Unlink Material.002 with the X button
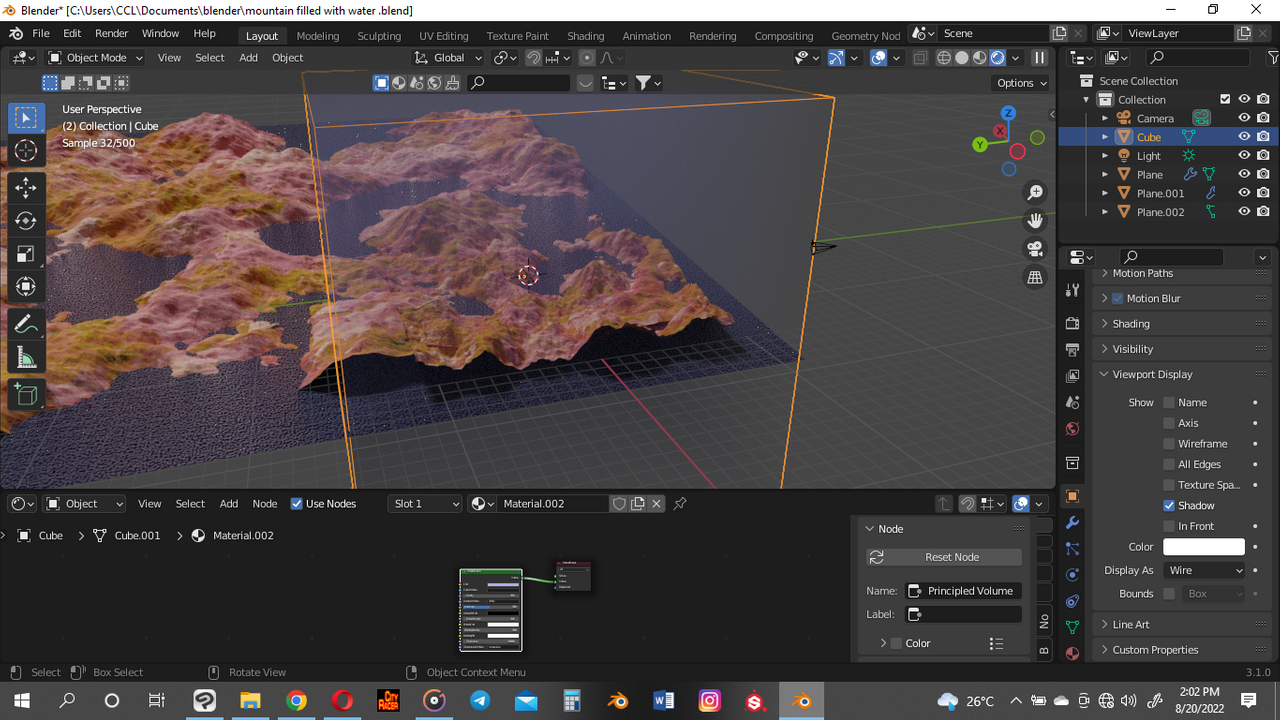This screenshot has height=720, width=1280. tap(656, 503)
